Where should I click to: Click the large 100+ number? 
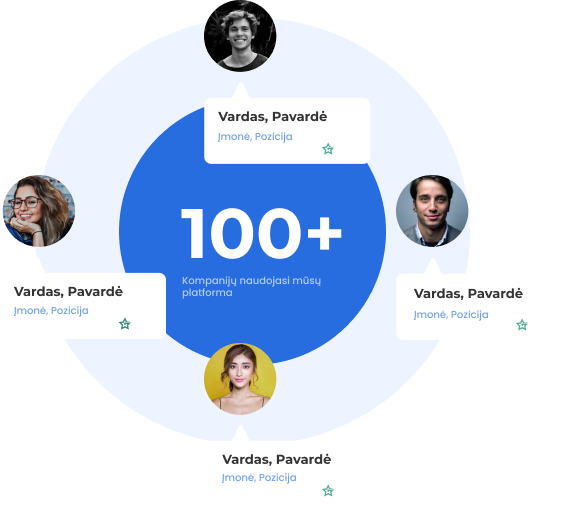261,233
